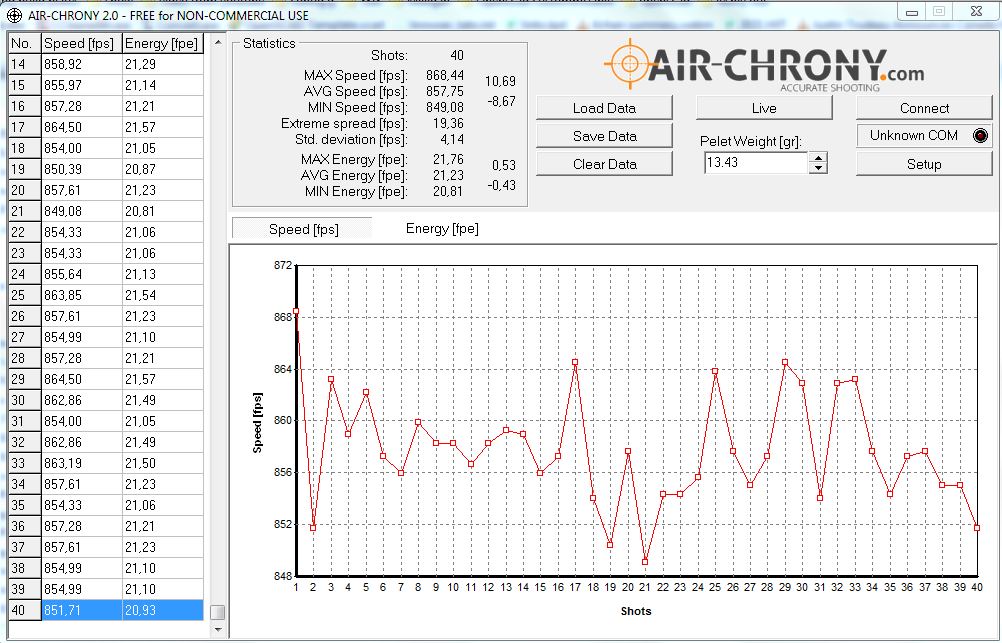
Task: Click MAX Speed value 868,44
Action: tap(445, 75)
